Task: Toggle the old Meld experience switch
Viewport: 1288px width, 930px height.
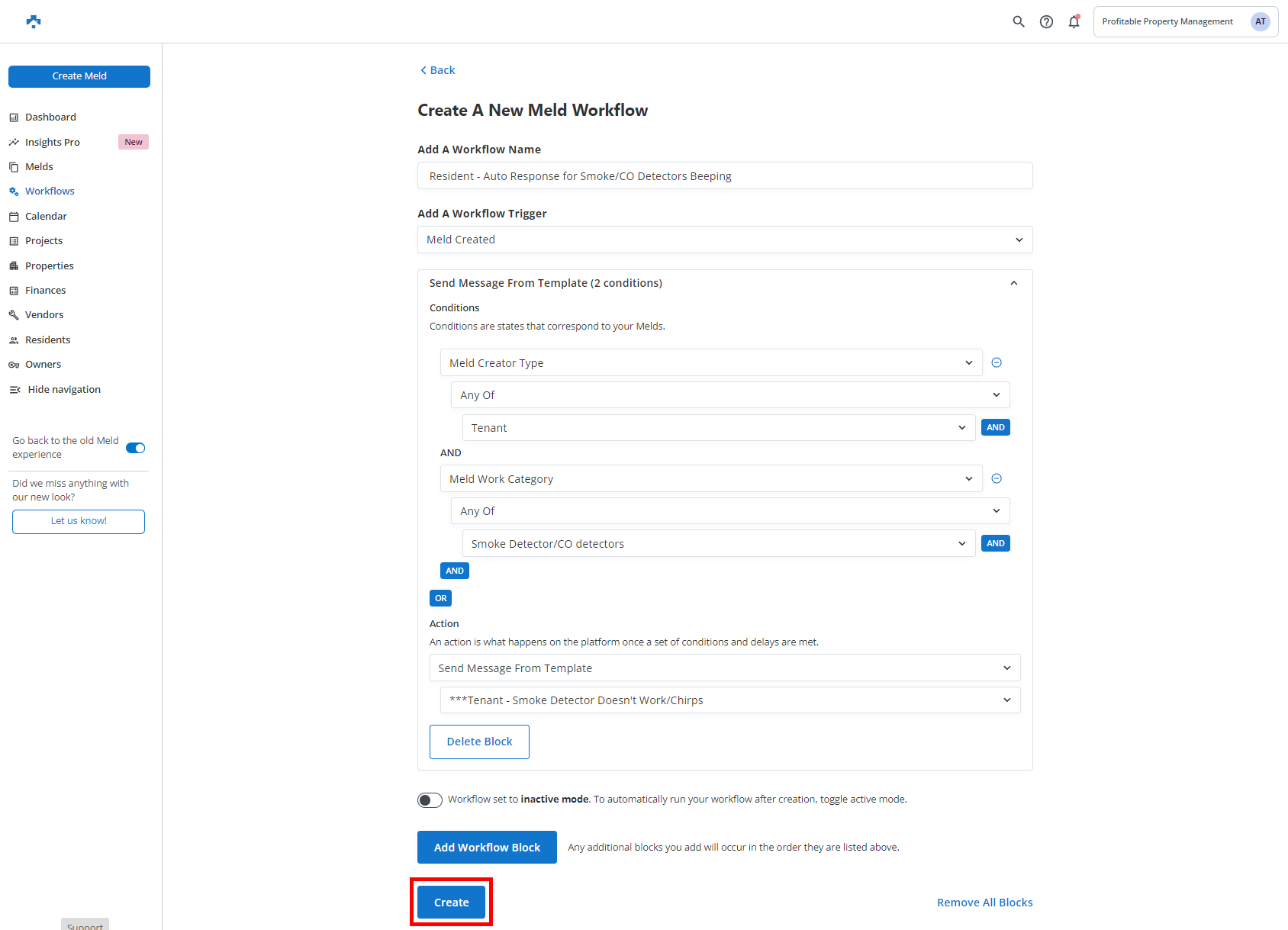Action: tap(135, 448)
